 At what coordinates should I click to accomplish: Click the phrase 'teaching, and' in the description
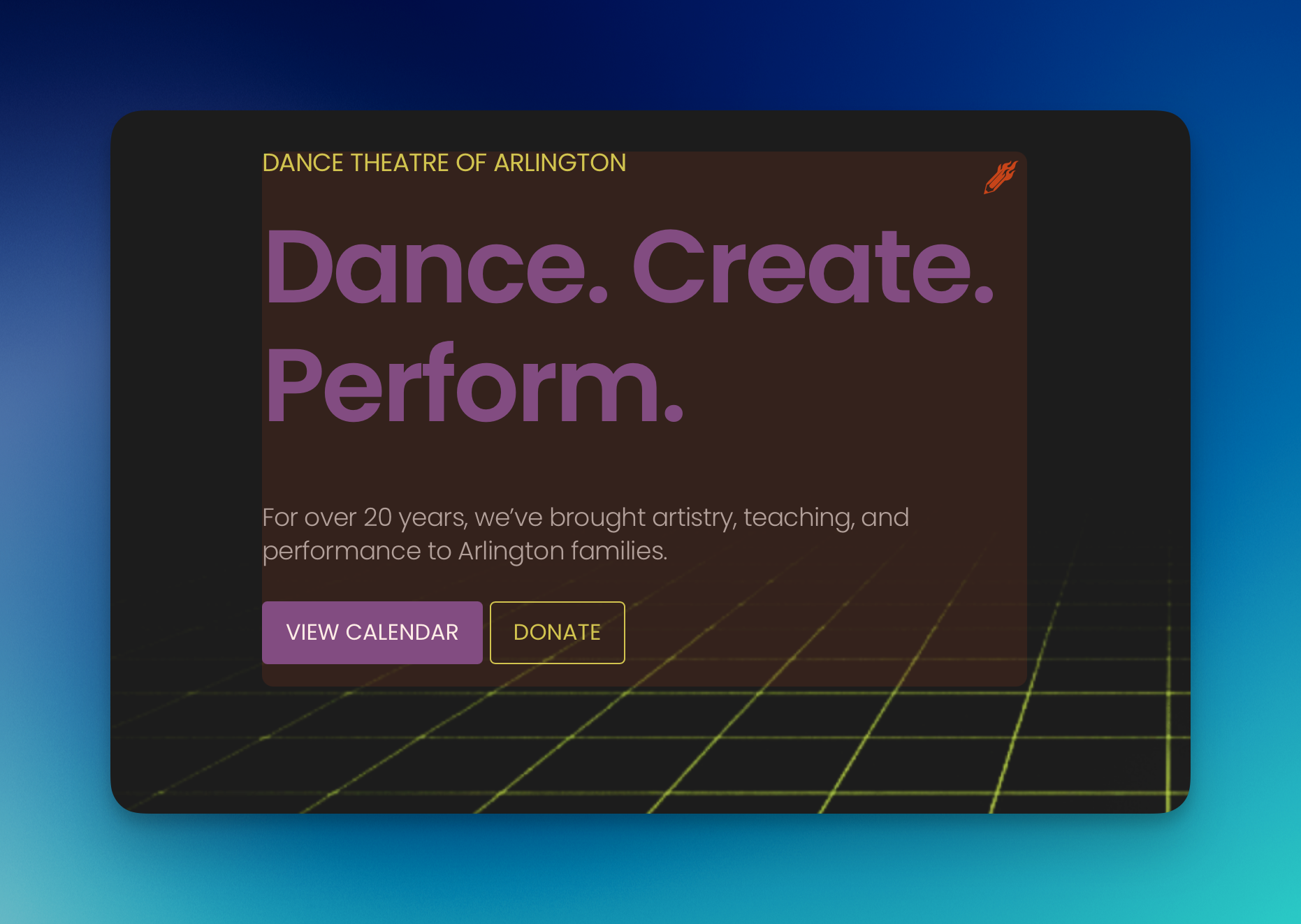click(826, 518)
